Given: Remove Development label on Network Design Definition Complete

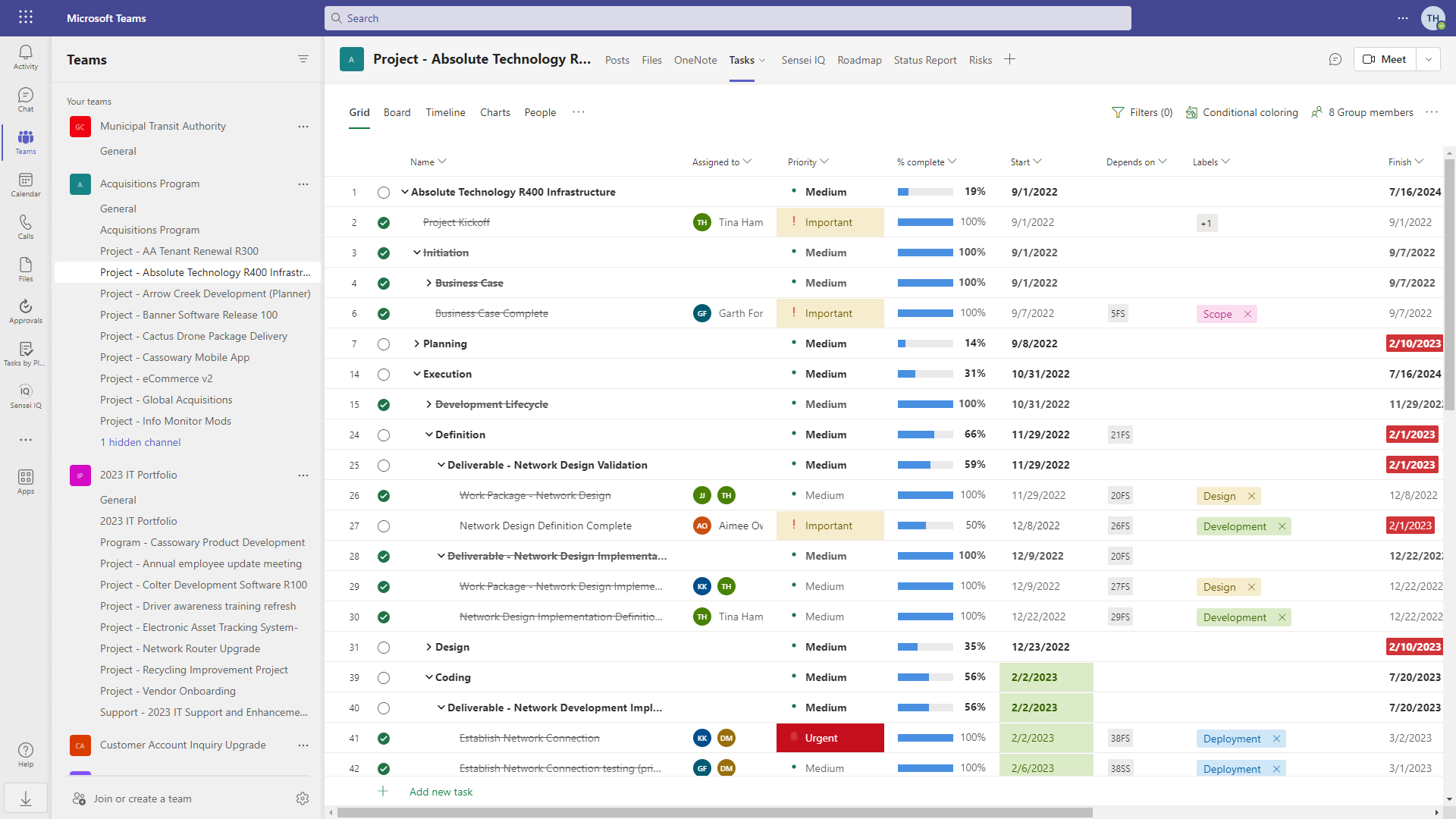Looking at the screenshot, I should [x=1282, y=526].
